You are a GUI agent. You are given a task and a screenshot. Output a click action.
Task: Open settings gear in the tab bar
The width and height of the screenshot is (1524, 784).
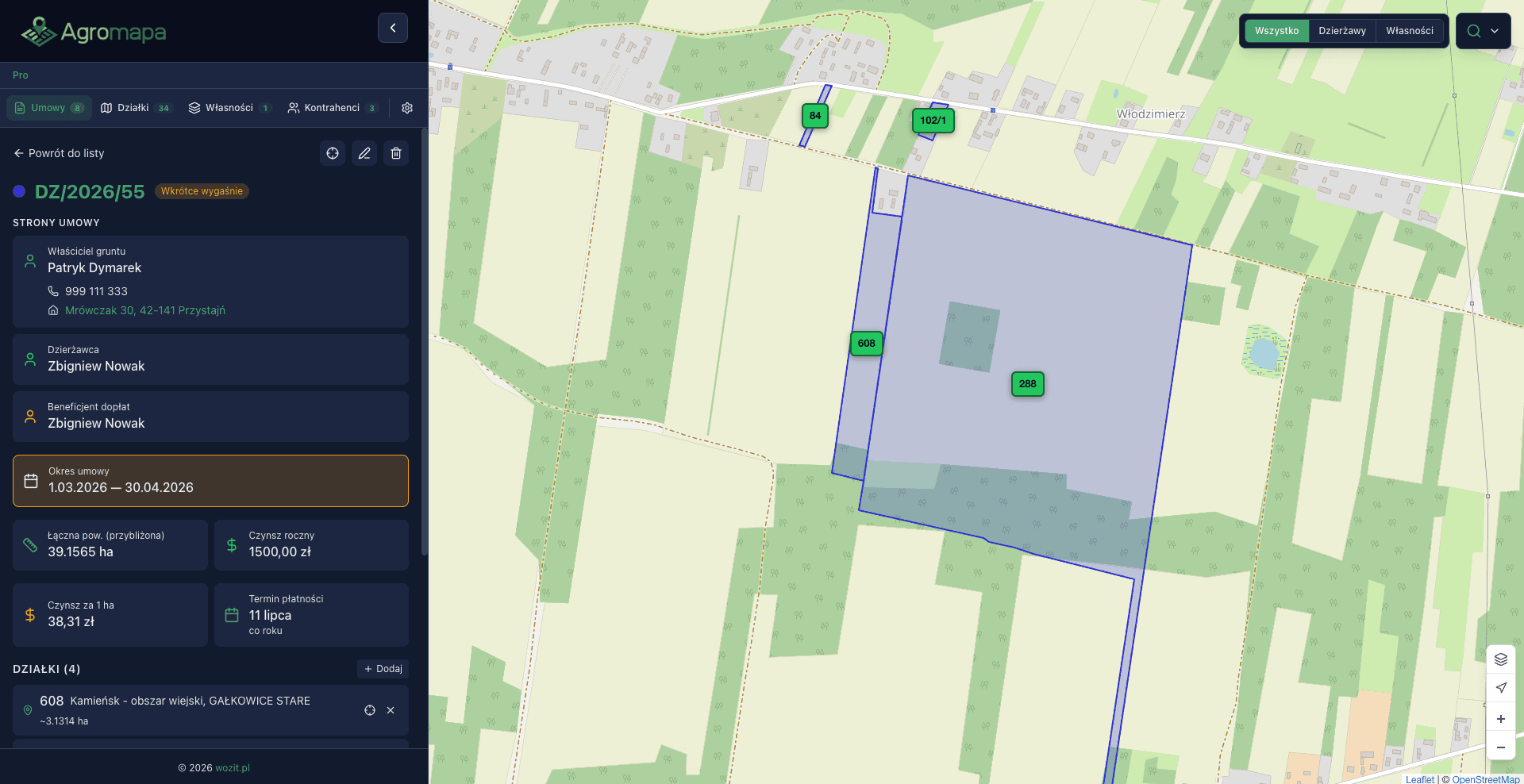(x=407, y=108)
